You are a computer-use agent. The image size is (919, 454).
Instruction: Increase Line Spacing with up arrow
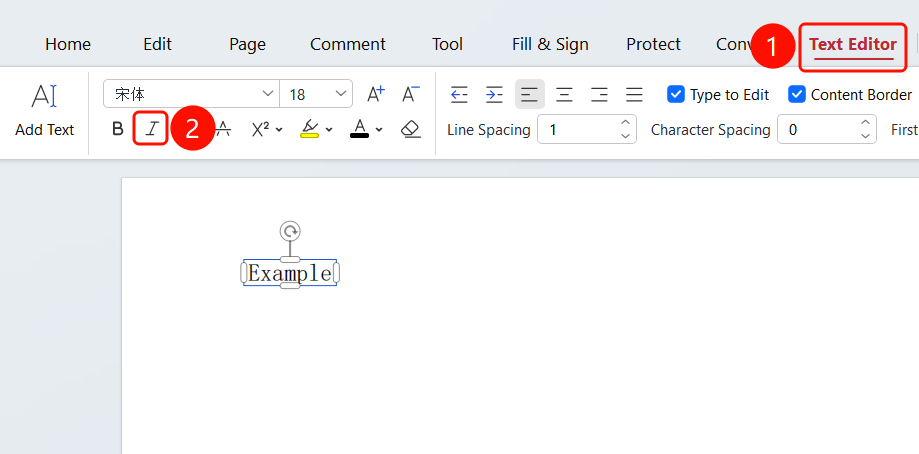pos(625,122)
